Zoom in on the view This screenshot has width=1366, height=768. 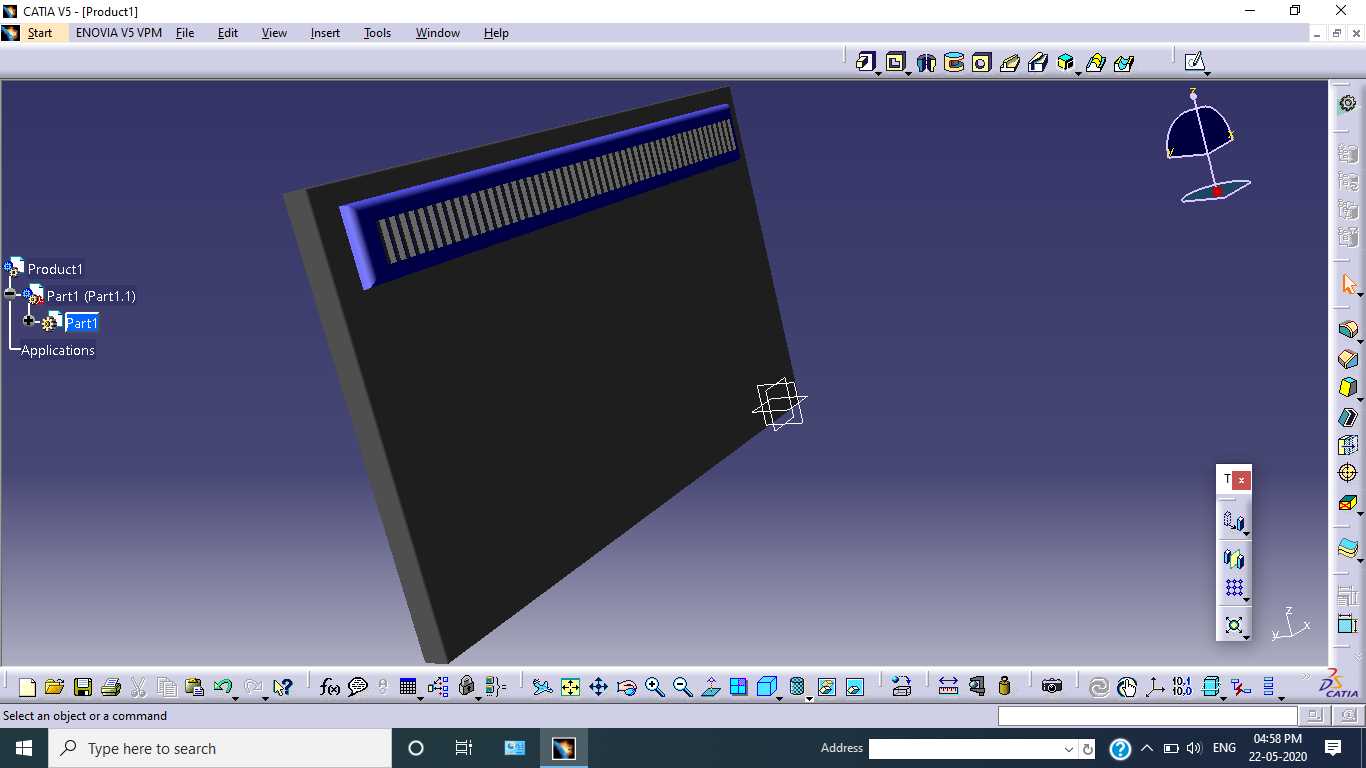[x=655, y=687]
